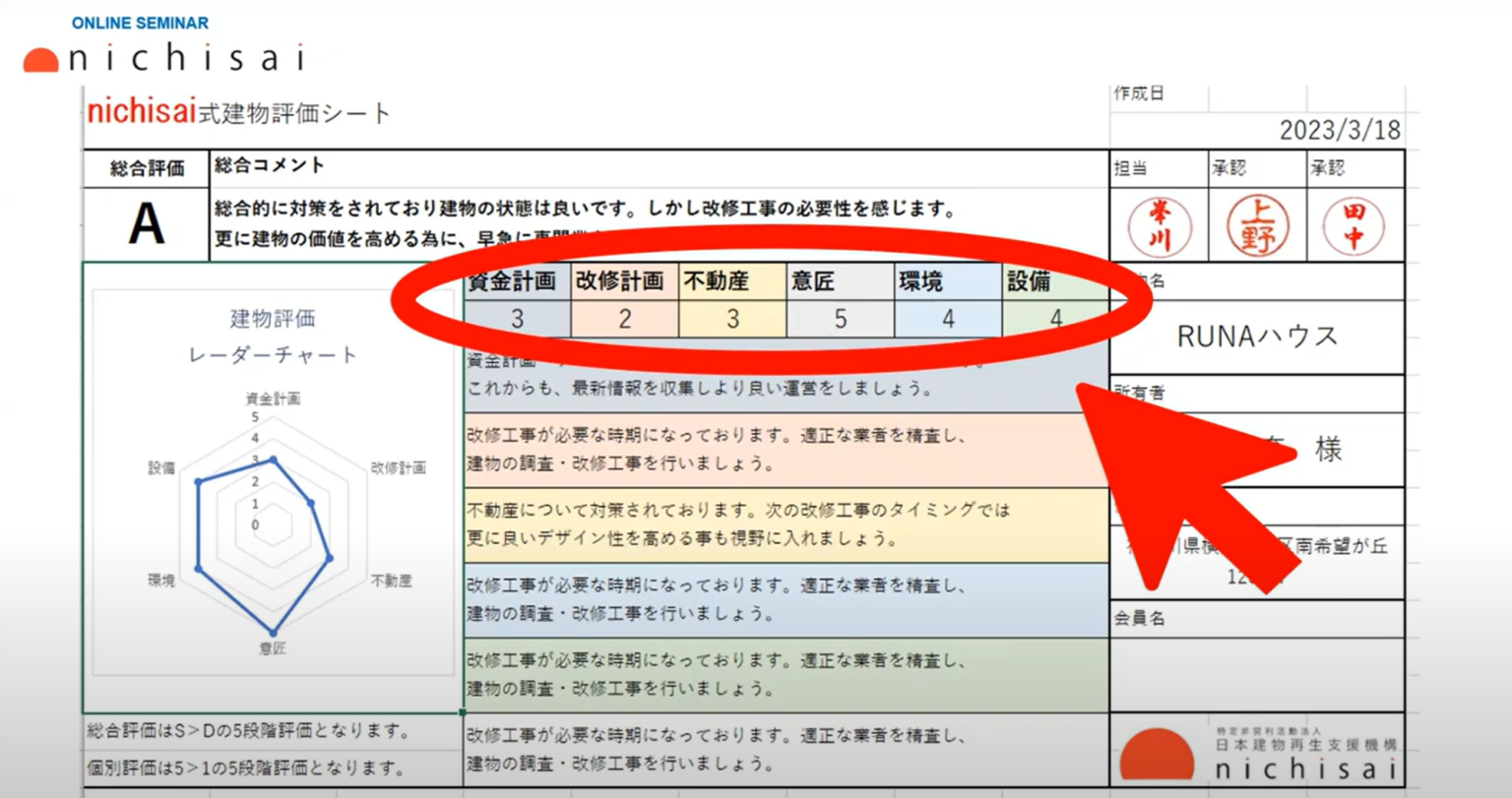Select the nichisai式建物評価シート title
The width and height of the screenshot is (1512, 798).
(x=239, y=112)
